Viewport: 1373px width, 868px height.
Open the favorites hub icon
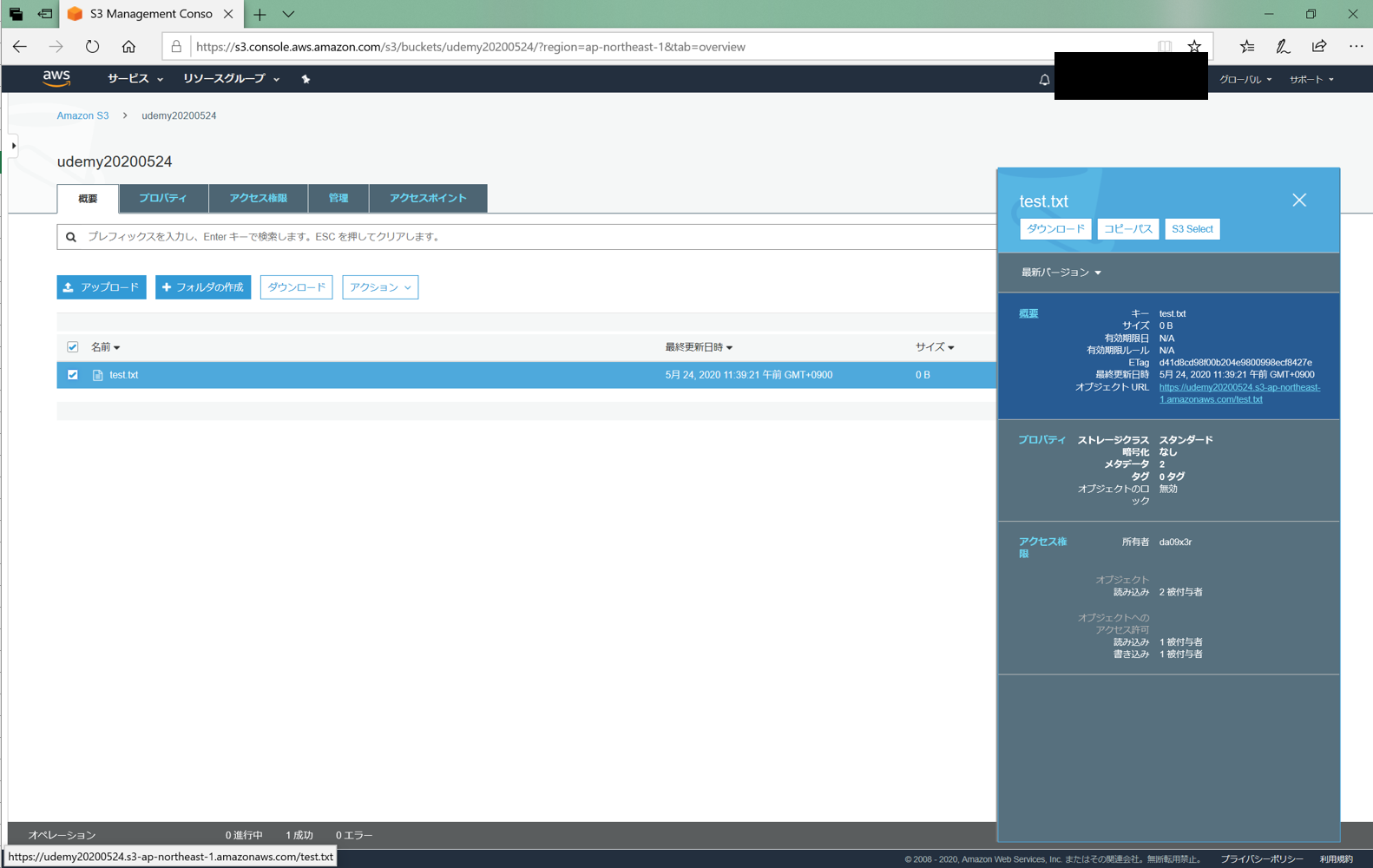click(1247, 47)
